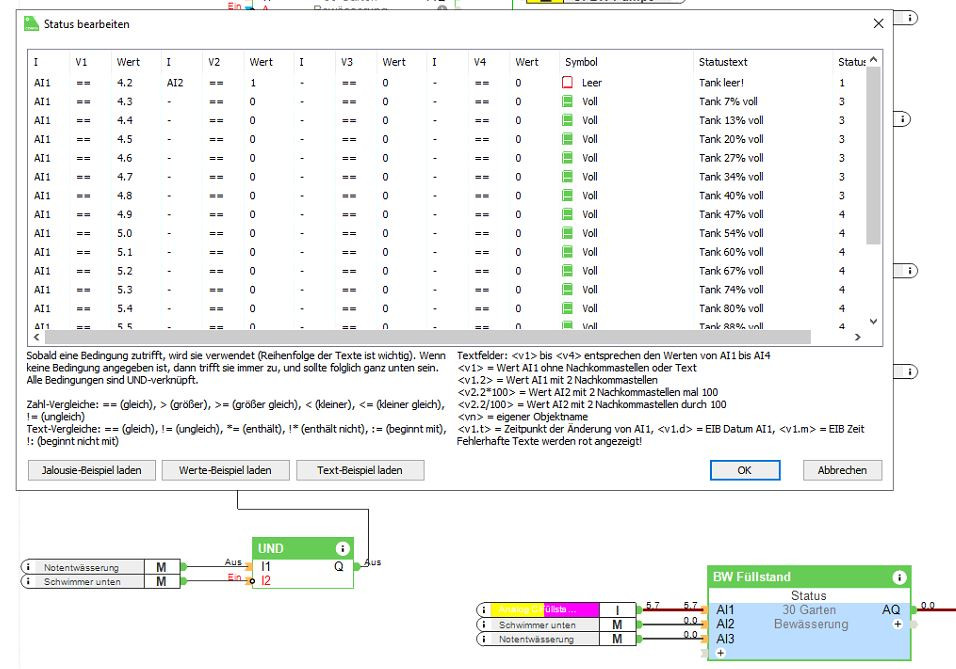
Task: Click info icon of right Schwimmer unten input
Action: click(483, 624)
